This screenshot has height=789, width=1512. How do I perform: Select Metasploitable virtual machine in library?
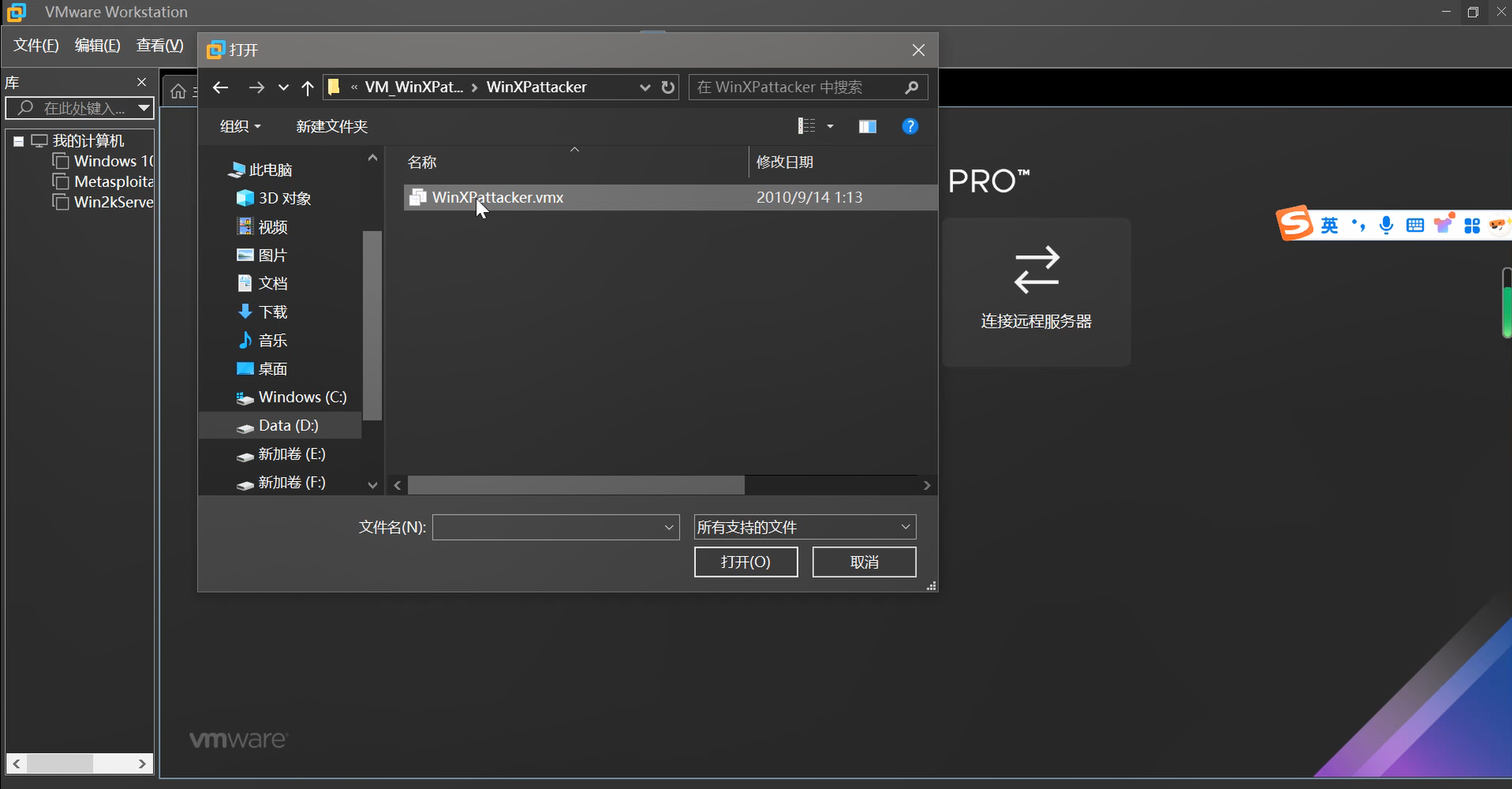click(x=103, y=181)
